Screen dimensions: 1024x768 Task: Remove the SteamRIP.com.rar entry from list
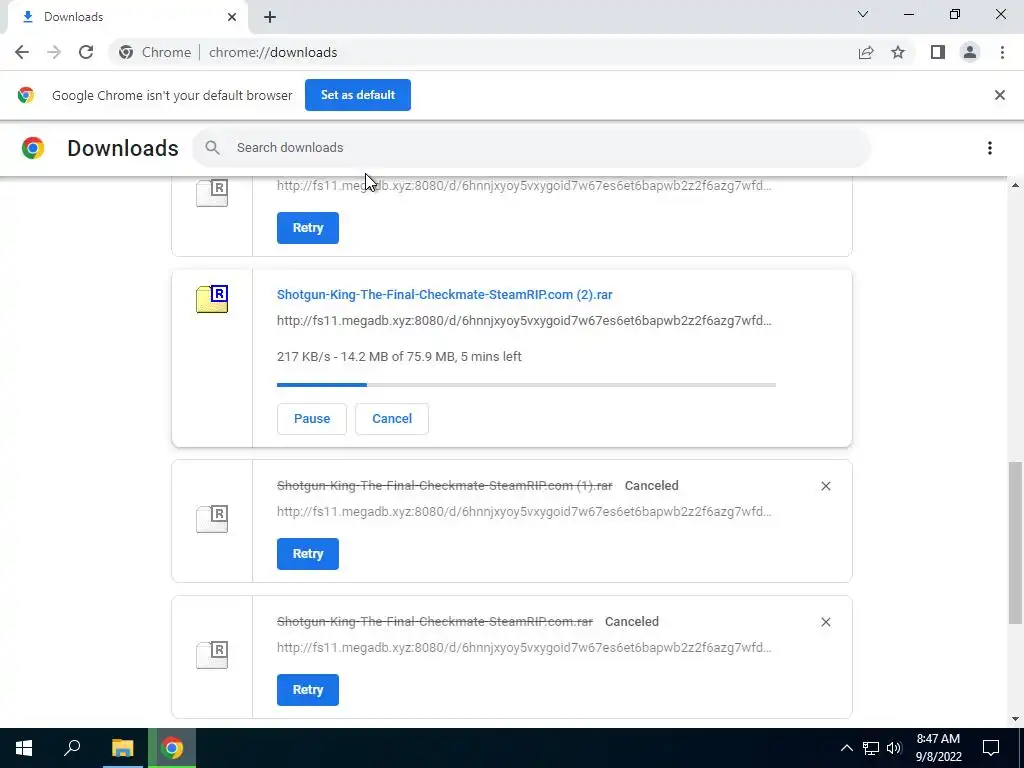tap(825, 622)
